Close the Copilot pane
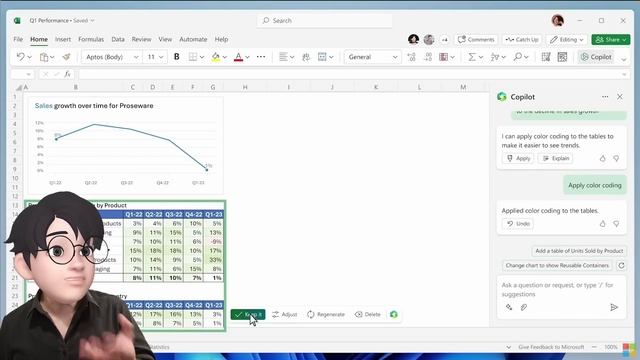The width and height of the screenshot is (640, 360). (620, 97)
